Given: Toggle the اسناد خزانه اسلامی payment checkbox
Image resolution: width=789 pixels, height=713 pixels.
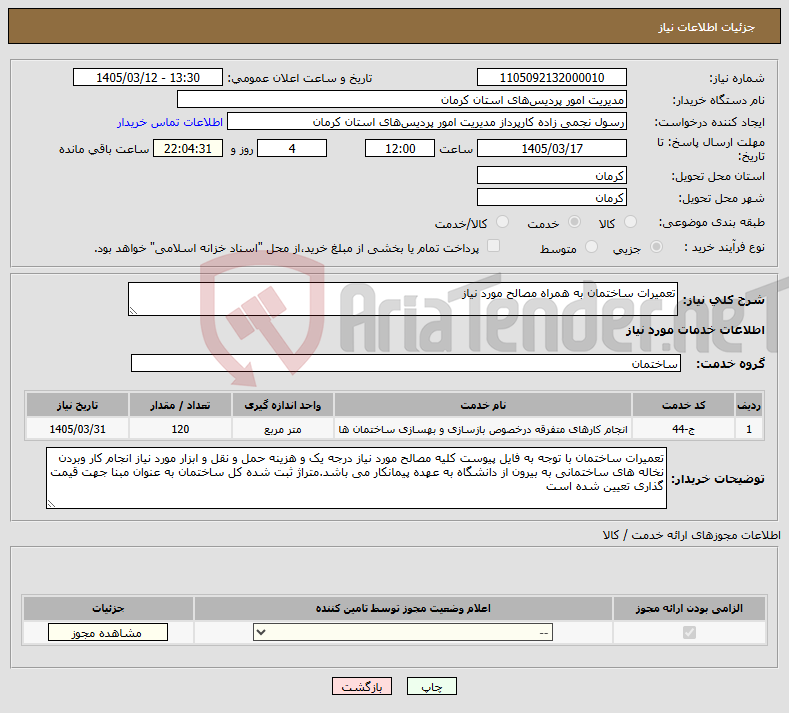Looking at the screenshot, I should [494, 246].
